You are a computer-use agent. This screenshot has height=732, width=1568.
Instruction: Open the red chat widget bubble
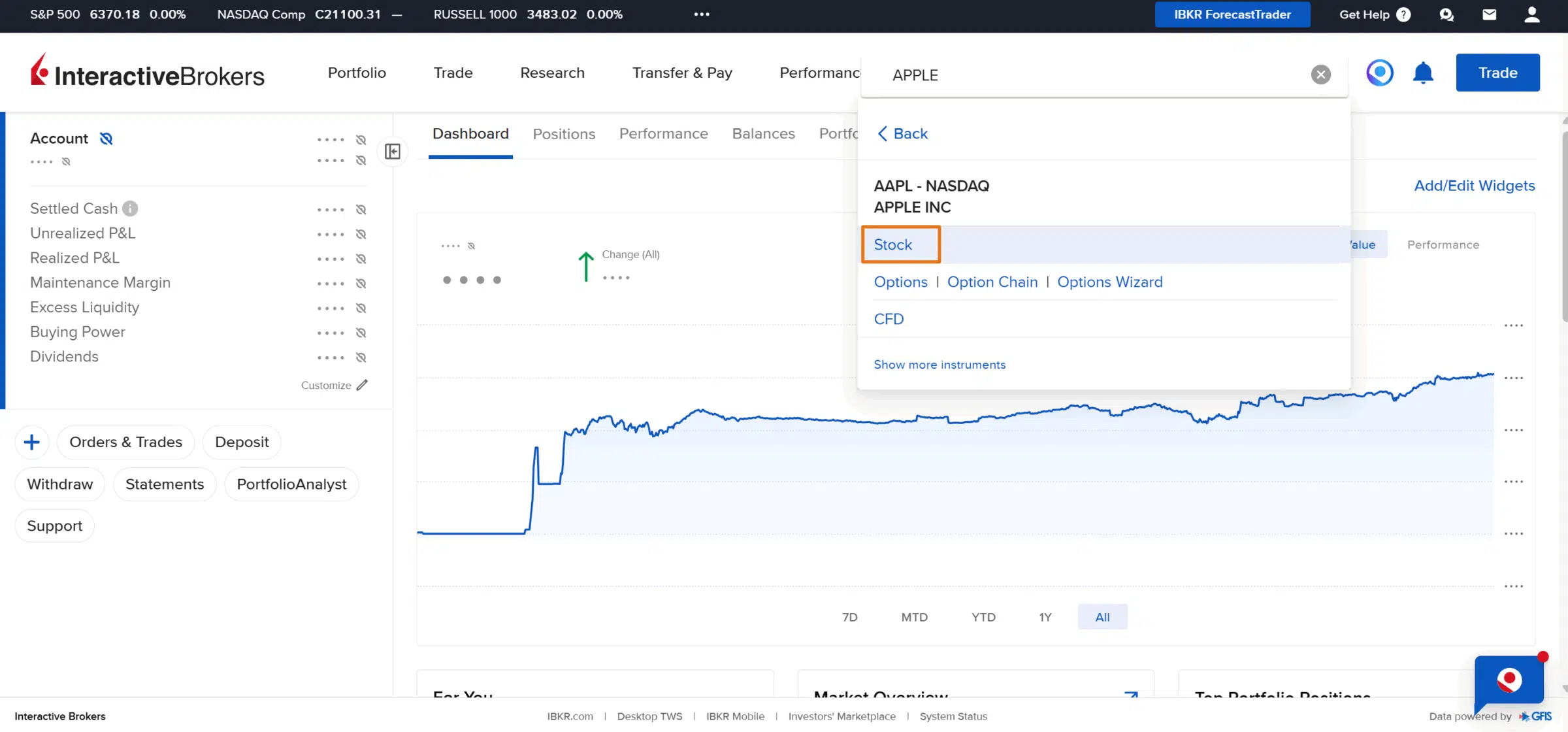coord(1509,680)
